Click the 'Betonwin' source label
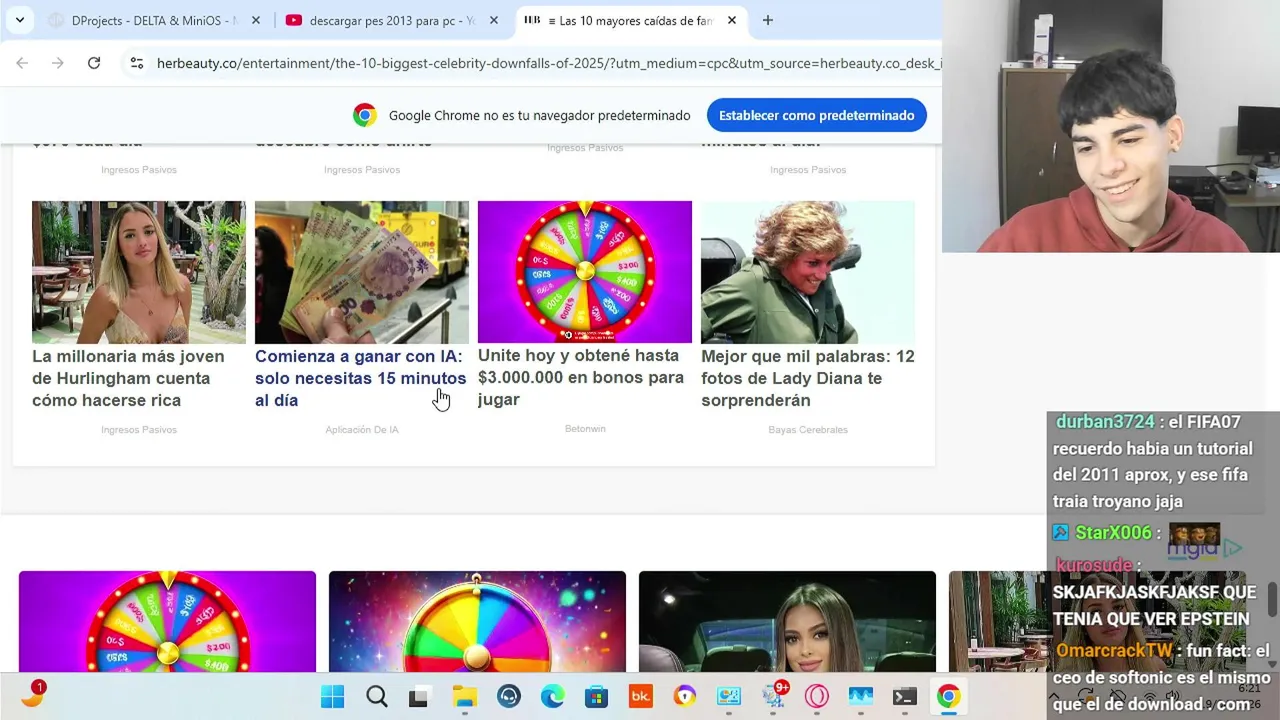The height and width of the screenshot is (720, 1280). click(585, 429)
